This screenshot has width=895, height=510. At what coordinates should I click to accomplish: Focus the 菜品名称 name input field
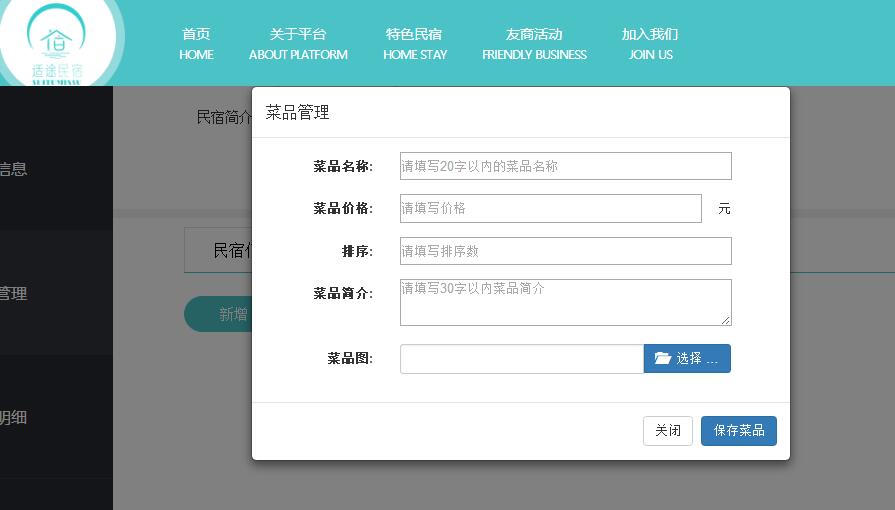(x=565, y=166)
